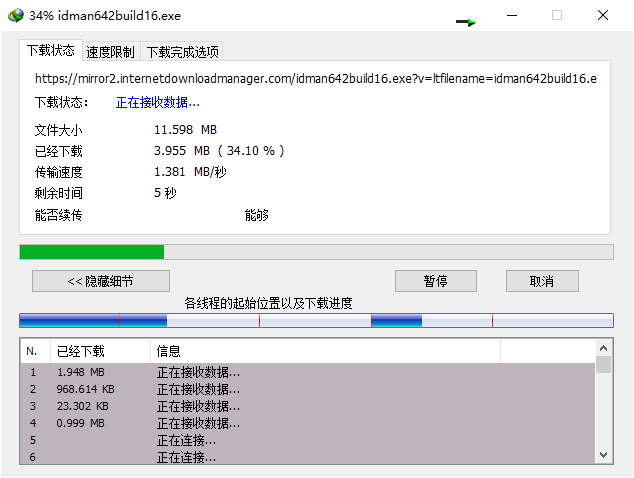Click the remaining time value 5 秒
This screenshot has height=478, width=634.
click(165, 193)
